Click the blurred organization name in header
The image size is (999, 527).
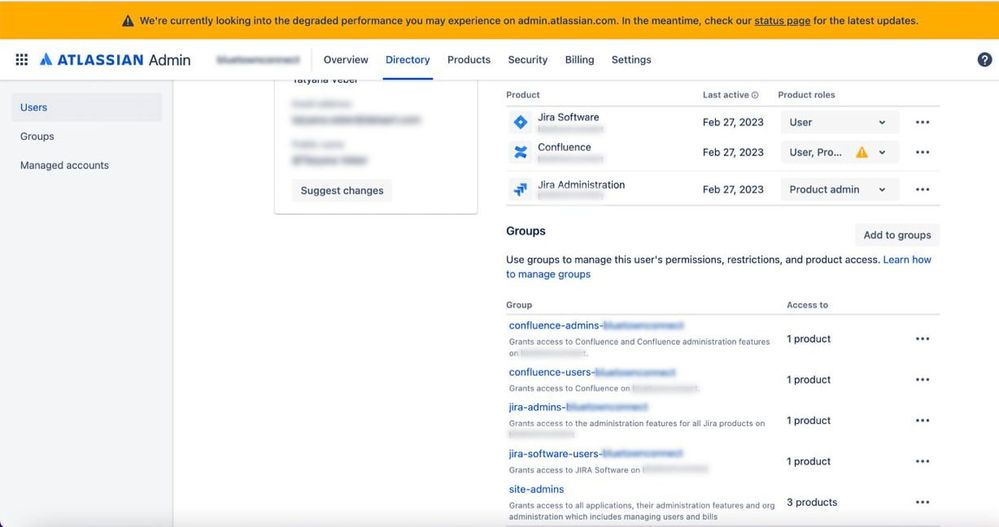(x=257, y=59)
